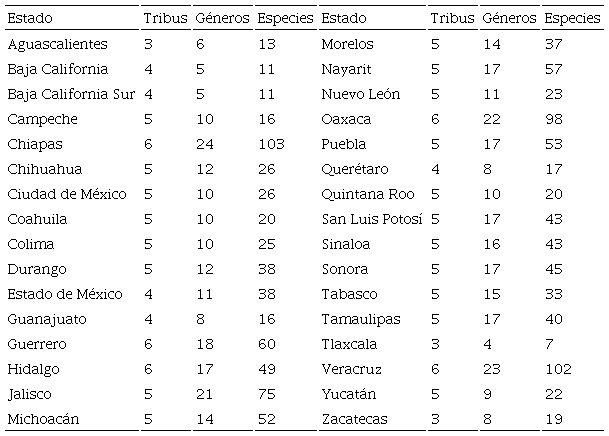
Task: Click the Hidalgo species count 49
Action: (x=266, y=370)
